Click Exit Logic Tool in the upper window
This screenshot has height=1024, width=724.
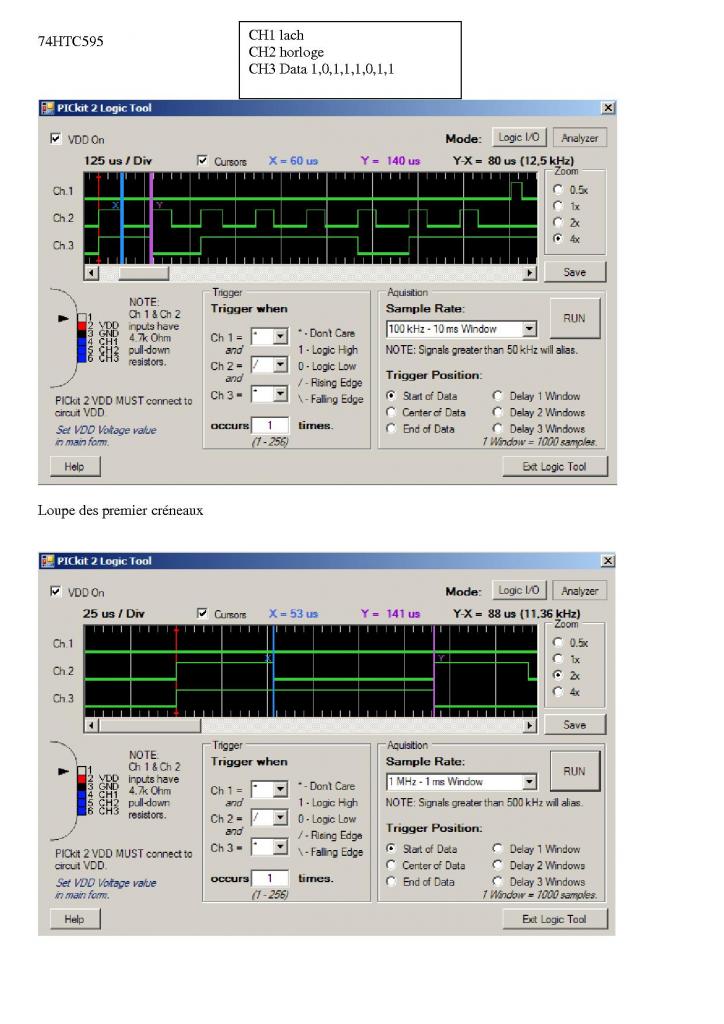click(554, 466)
